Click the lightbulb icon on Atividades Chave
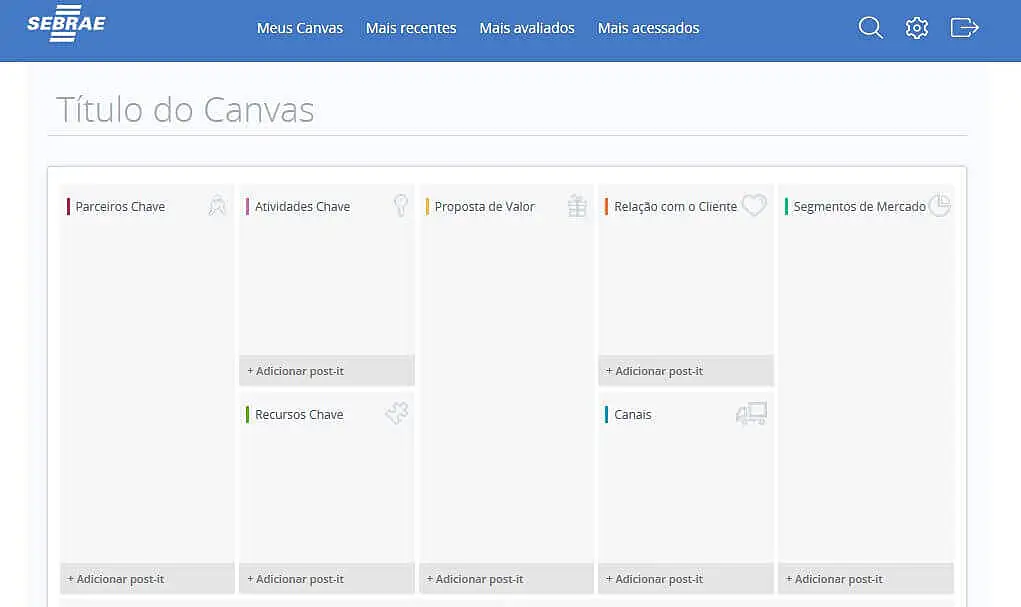The width and height of the screenshot is (1021, 607). 399,205
